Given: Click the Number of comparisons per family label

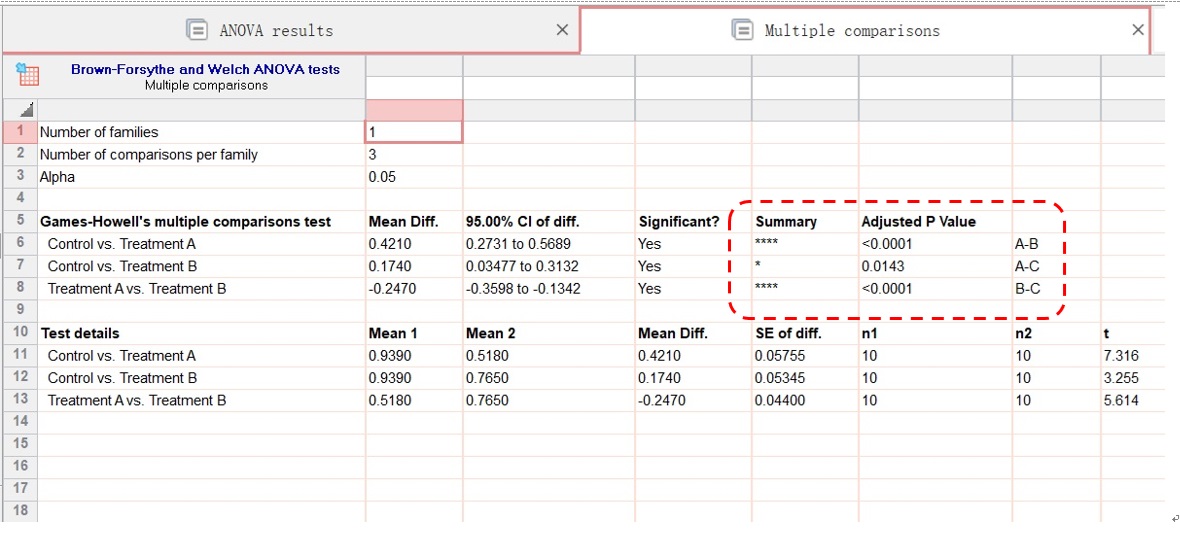Looking at the screenshot, I should click(149, 155).
